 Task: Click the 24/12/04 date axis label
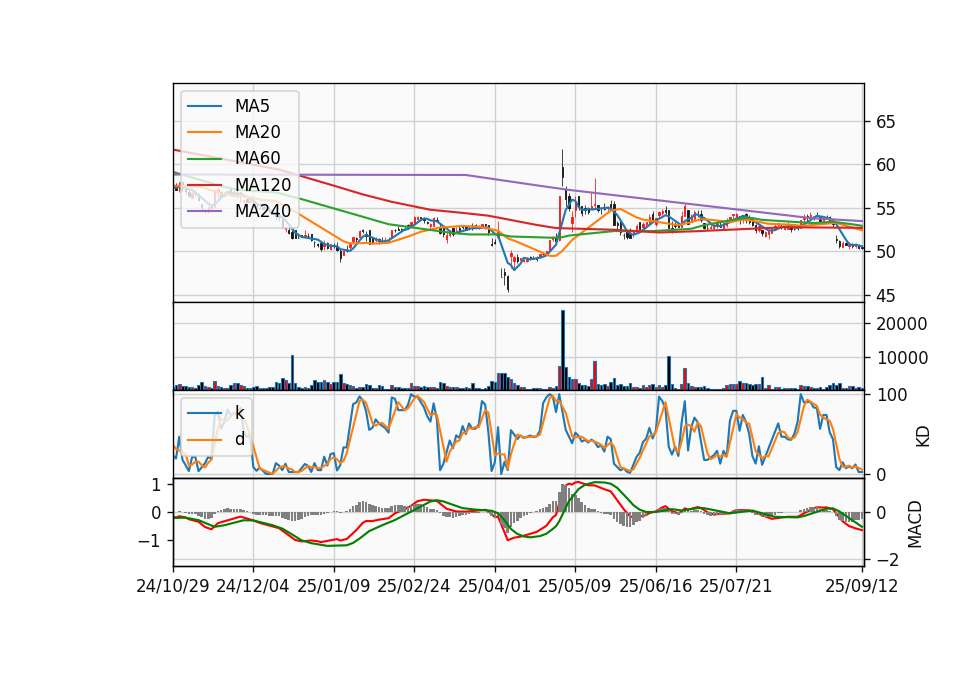[253, 586]
